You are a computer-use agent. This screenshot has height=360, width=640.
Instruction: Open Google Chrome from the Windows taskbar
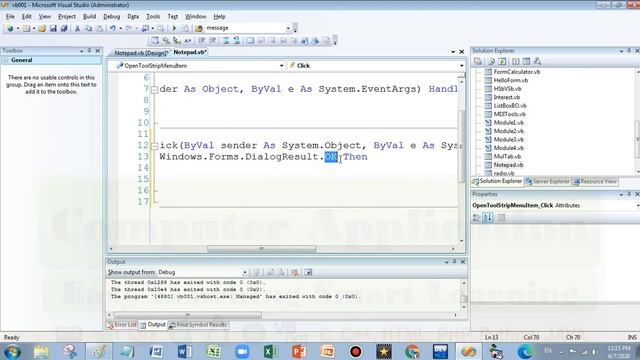(x=412, y=351)
